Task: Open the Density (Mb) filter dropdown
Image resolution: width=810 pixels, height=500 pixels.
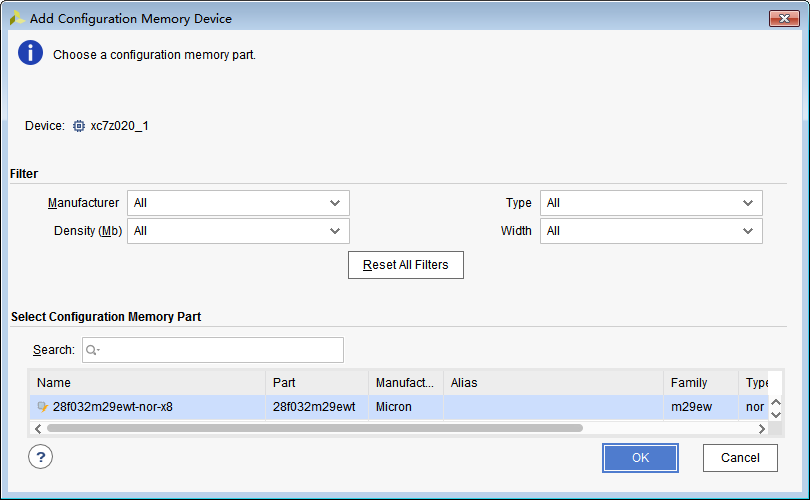Action: point(238,231)
